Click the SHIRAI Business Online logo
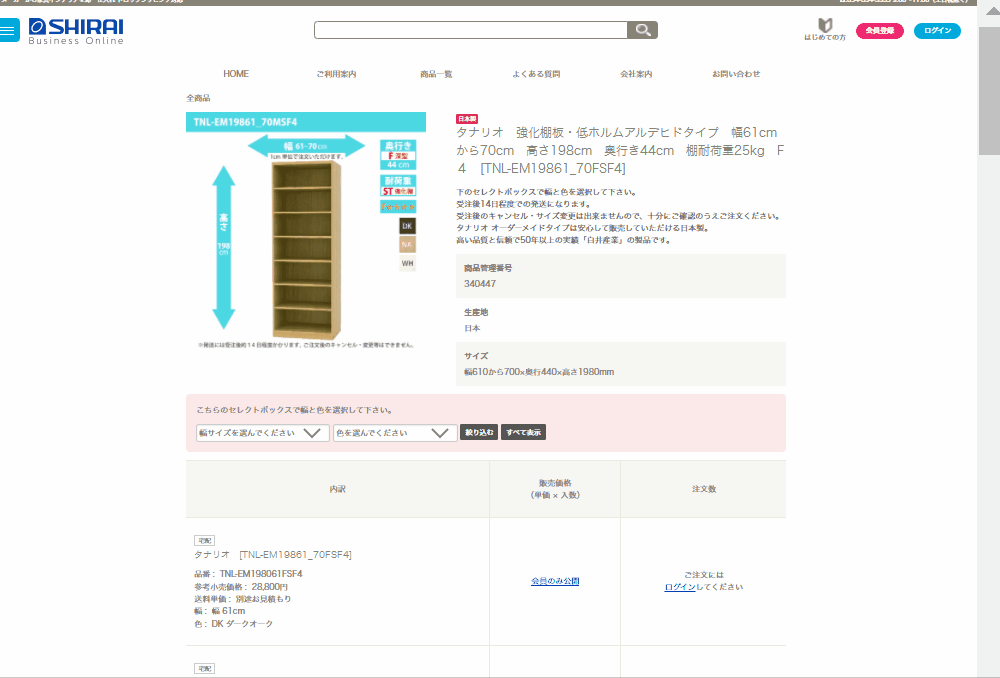 point(76,31)
